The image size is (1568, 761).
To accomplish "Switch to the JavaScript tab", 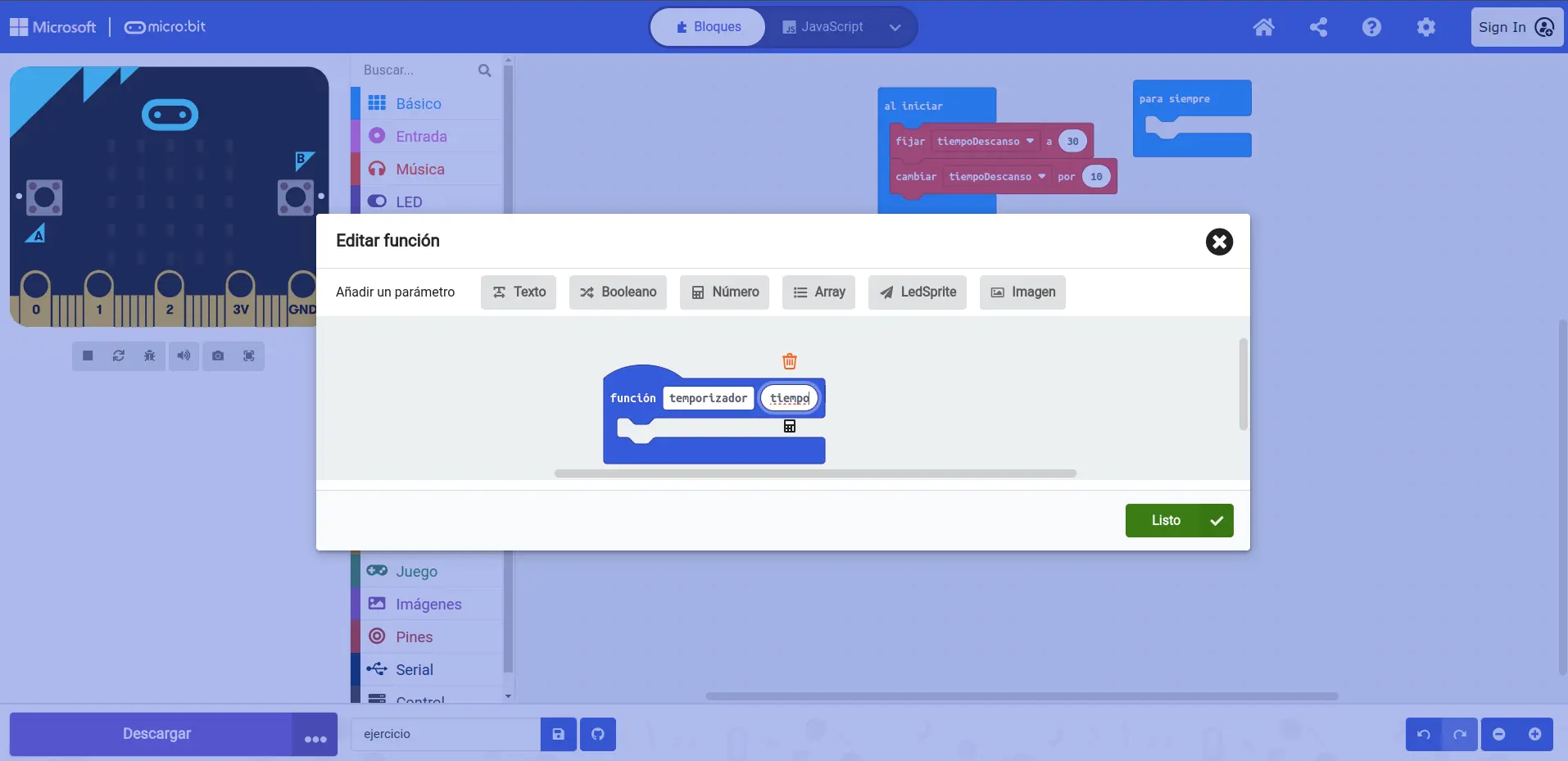I will [823, 27].
